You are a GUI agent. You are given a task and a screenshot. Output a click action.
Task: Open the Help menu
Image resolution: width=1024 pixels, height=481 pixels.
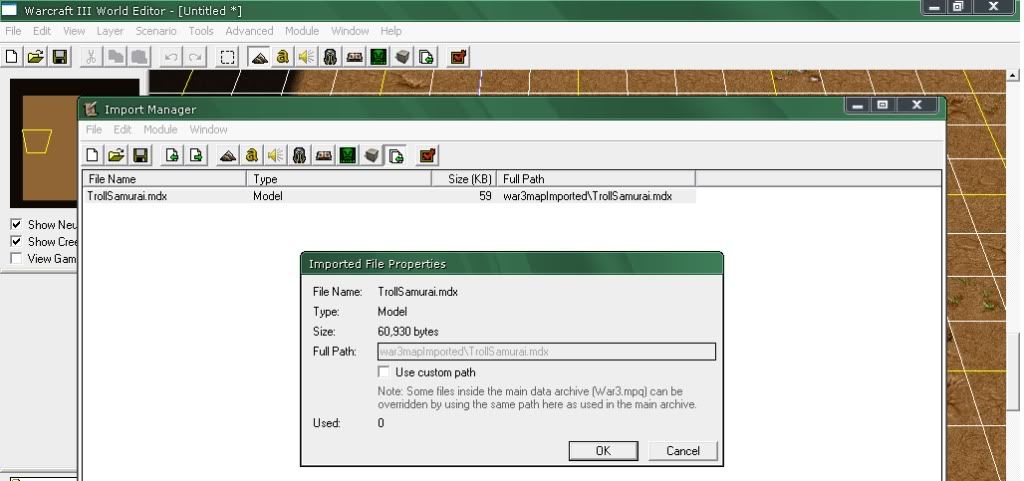(391, 31)
